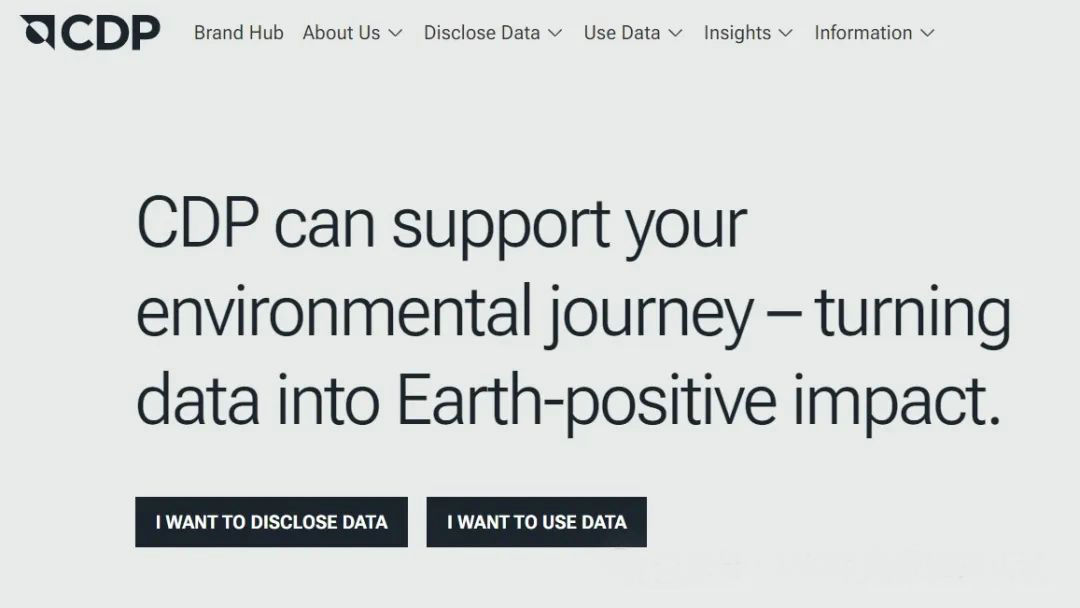Open the Disclose Data menu
Viewport: 1080px width, 608px height.
(481, 33)
